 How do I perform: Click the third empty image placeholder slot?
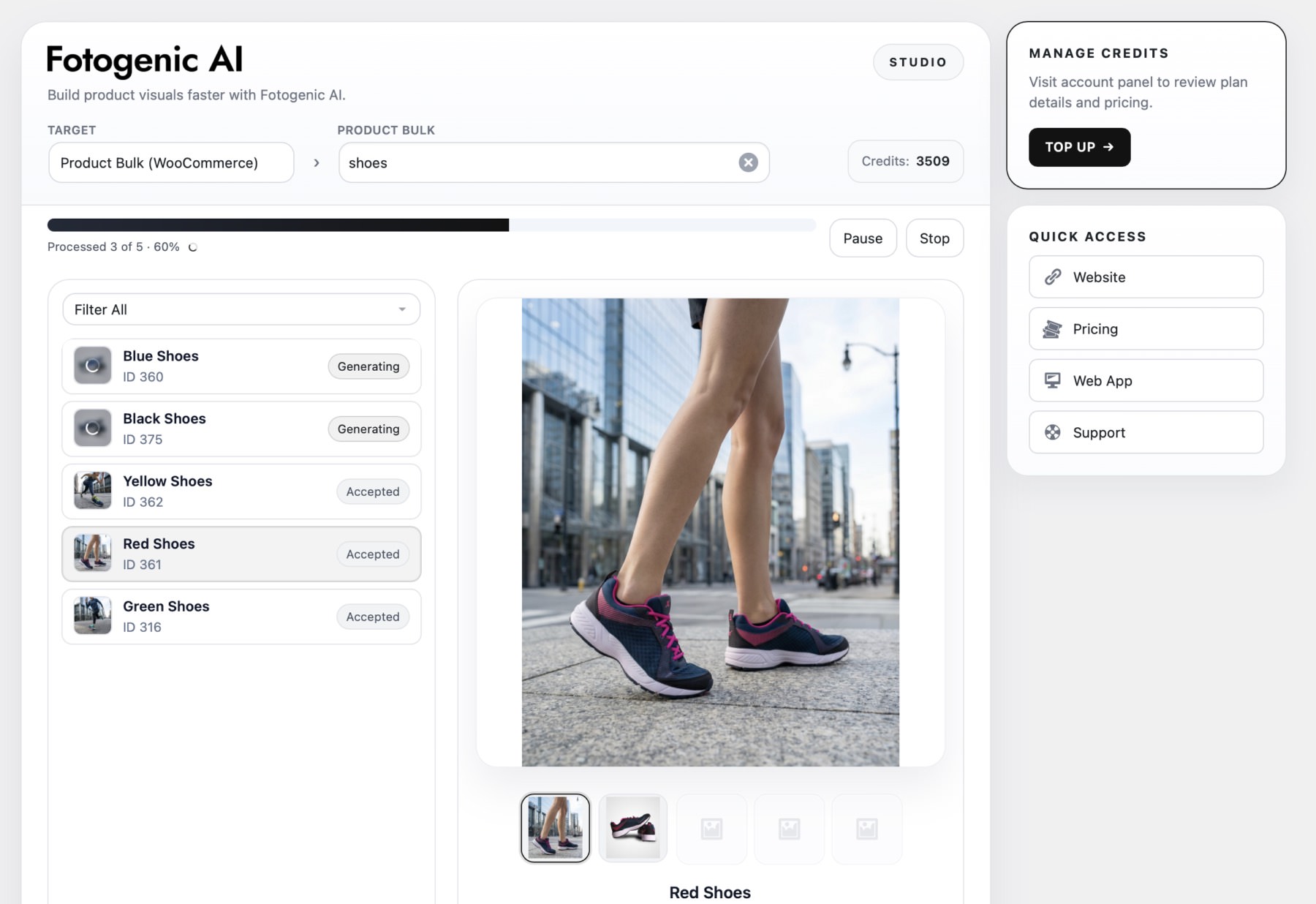point(711,828)
